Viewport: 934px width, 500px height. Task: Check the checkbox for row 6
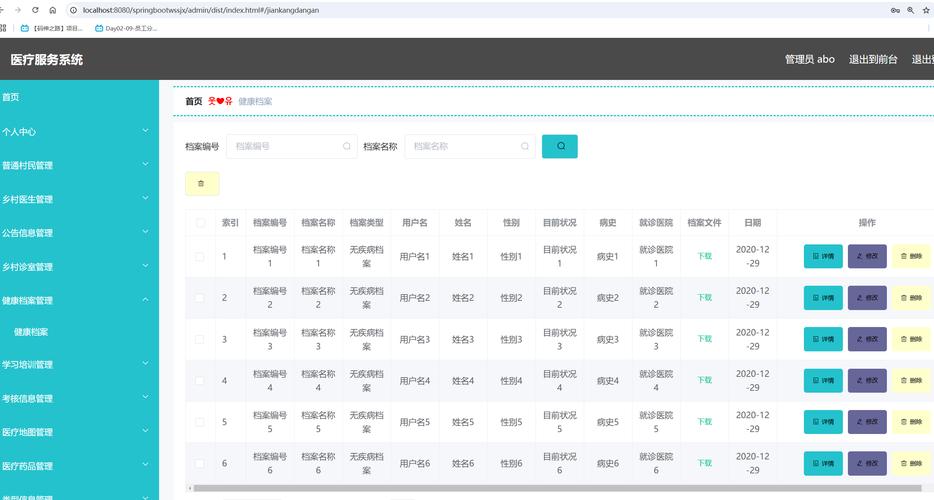point(200,463)
